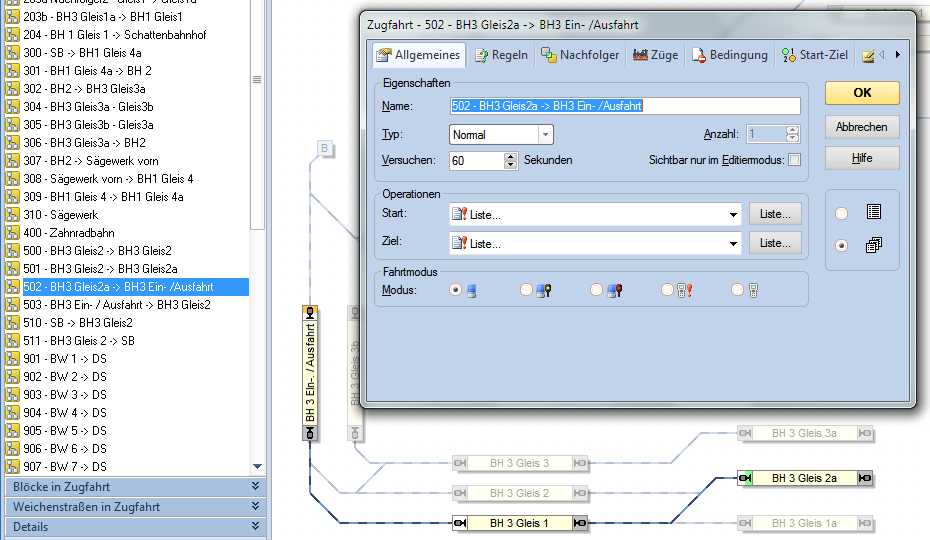Viewport: 930px width, 540px height.
Task: Open the Typ dropdown showing Normal
Action: click(545, 134)
